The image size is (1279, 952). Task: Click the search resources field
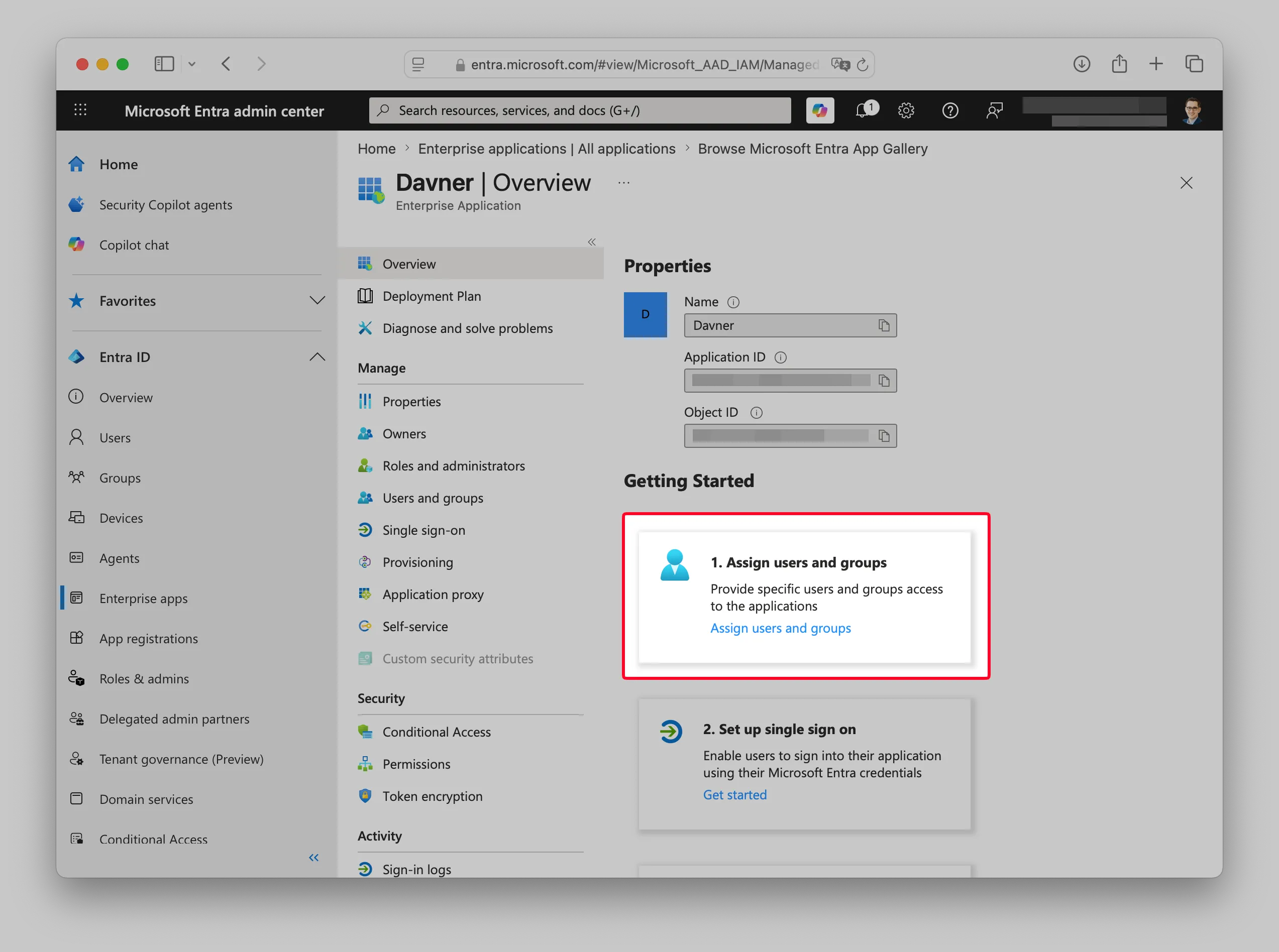tap(580, 110)
